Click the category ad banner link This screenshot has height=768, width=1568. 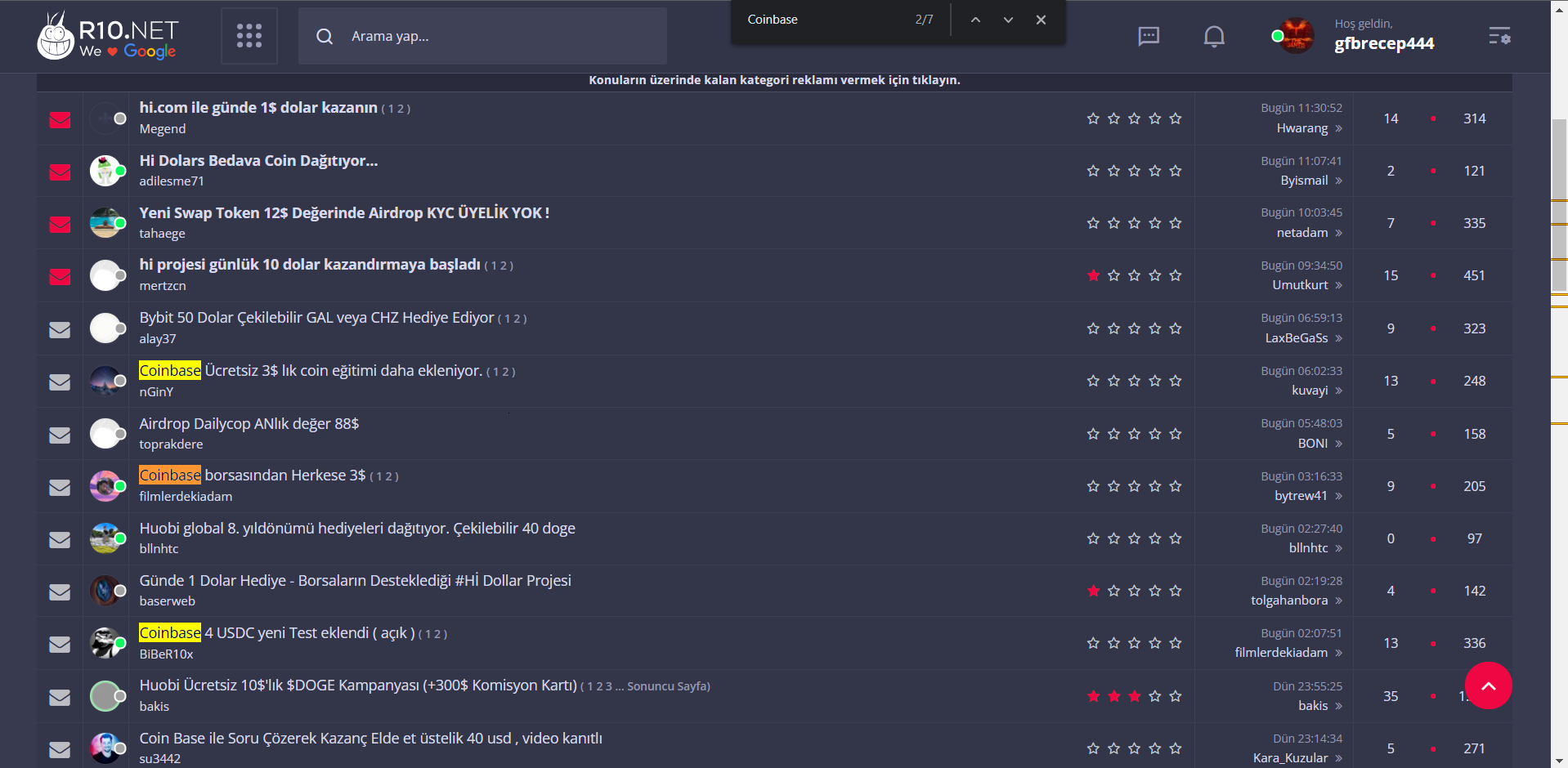coord(774,80)
